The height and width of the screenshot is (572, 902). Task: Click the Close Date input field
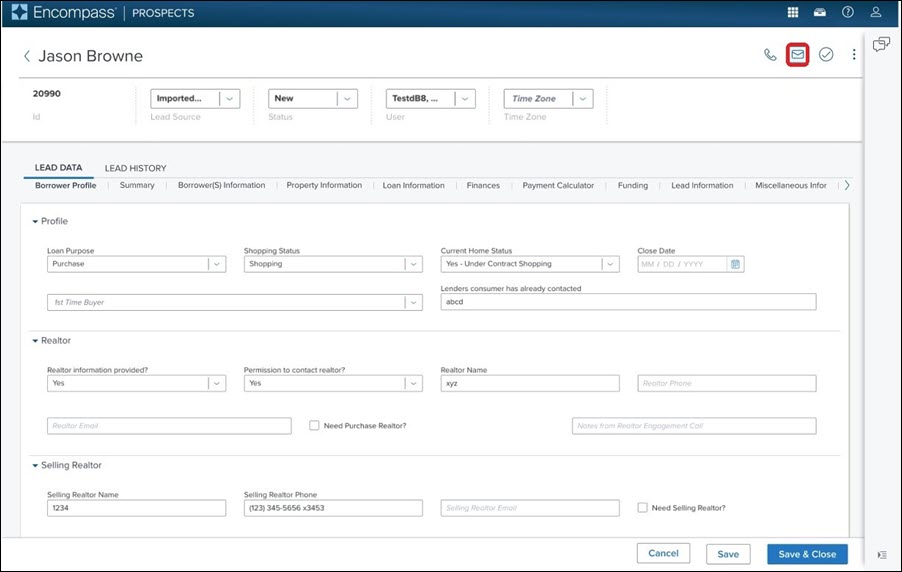682,264
